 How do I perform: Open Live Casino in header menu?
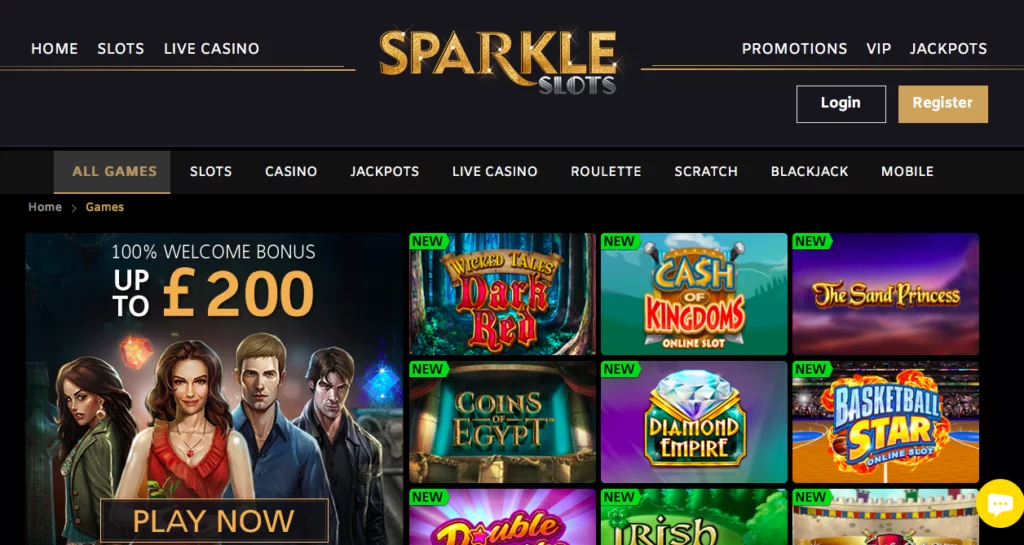tap(211, 49)
